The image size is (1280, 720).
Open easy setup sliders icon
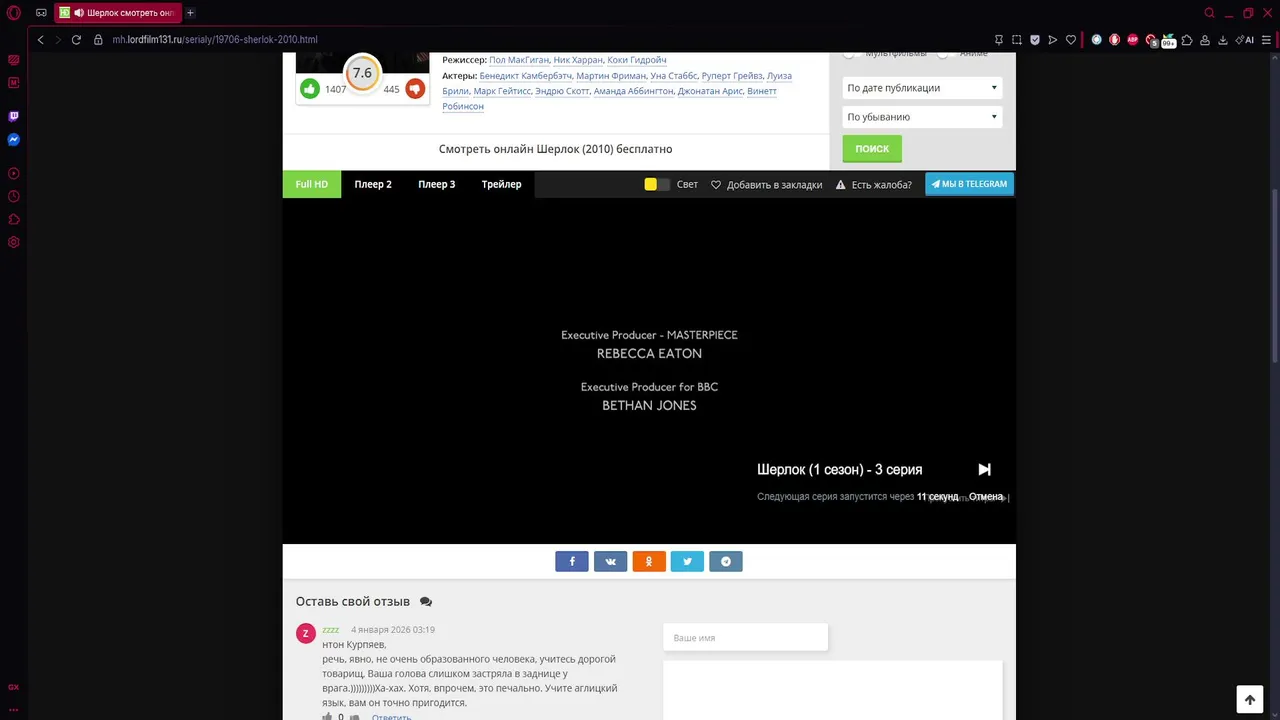(x=1267, y=40)
